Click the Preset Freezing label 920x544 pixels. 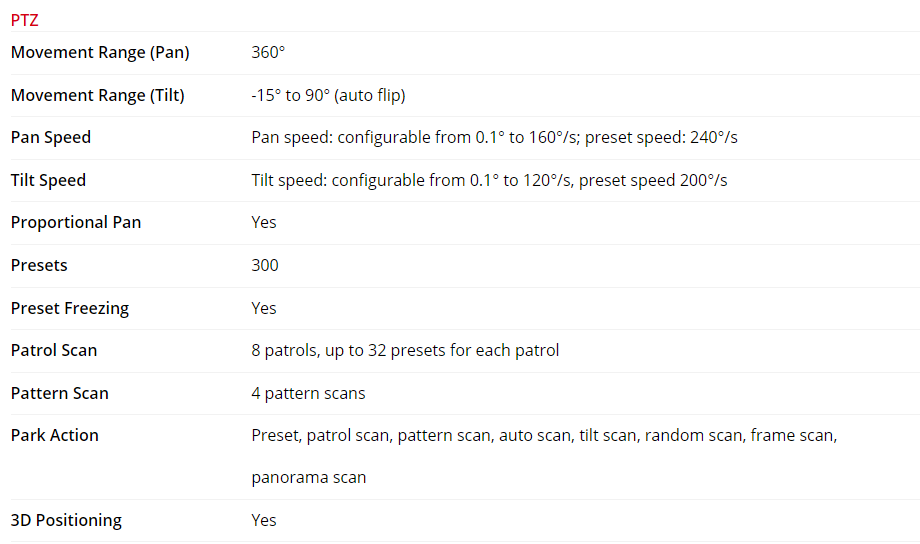70,308
